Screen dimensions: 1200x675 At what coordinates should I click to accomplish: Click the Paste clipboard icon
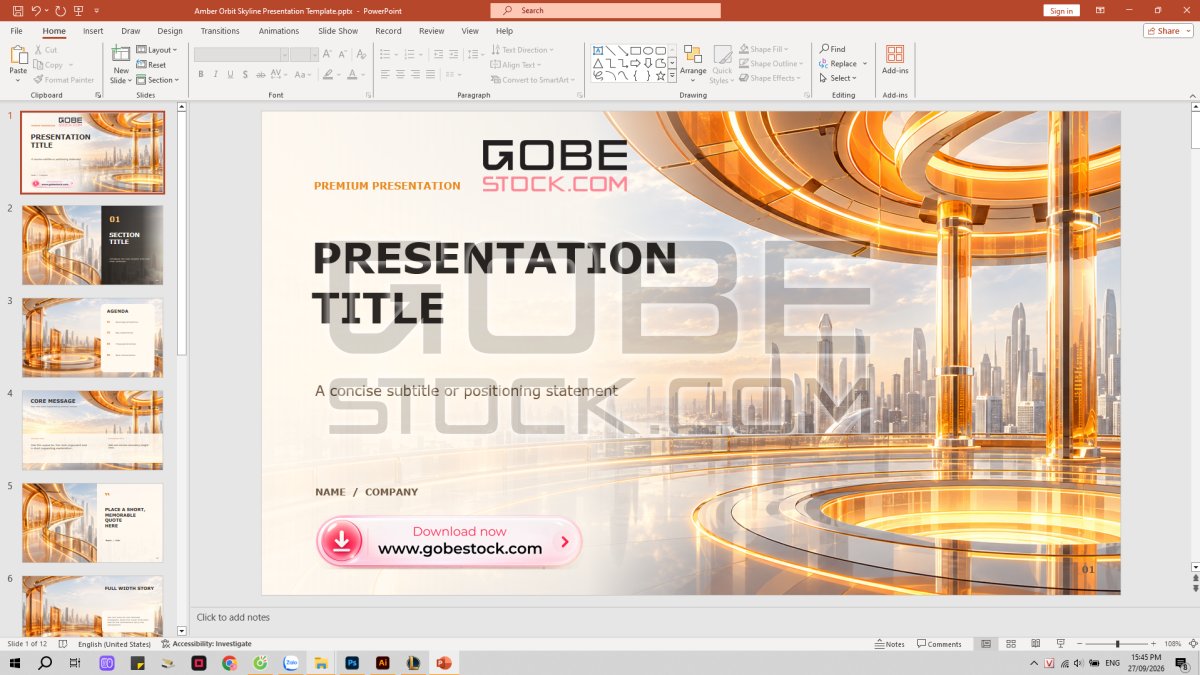[18, 56]
